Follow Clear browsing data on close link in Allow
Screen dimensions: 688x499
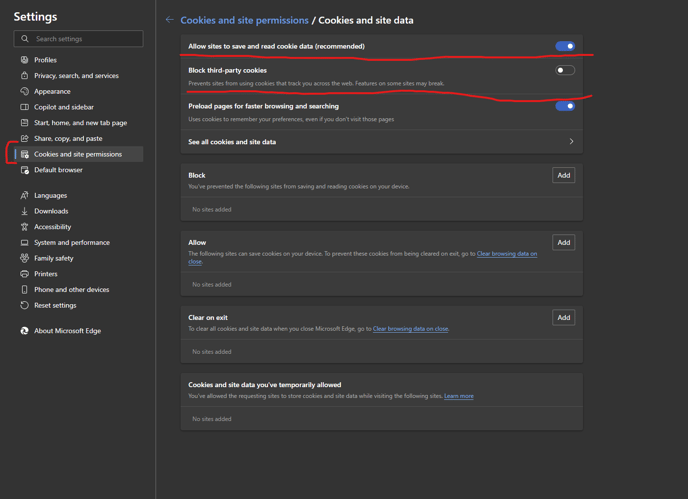pyautogui.click(x=507, y=254)
